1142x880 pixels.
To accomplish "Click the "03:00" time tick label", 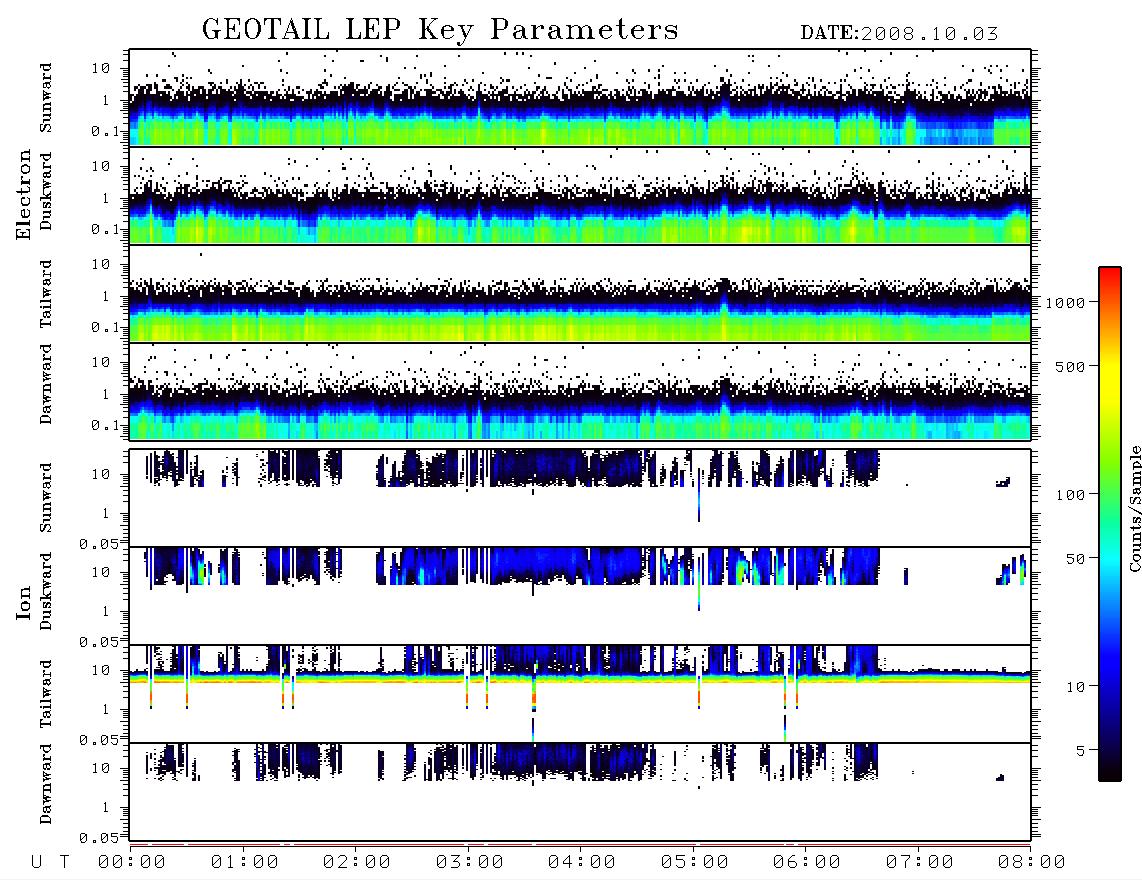I will pyautogui.click(x=470, y=863).
